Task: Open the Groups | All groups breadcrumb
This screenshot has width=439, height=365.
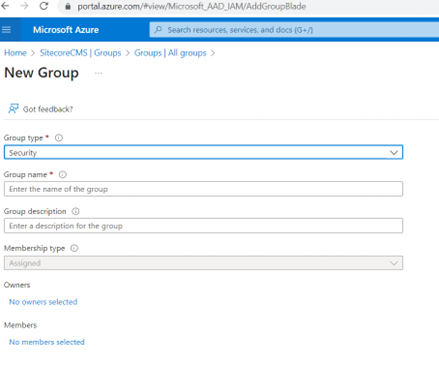Action: [170, 53]
